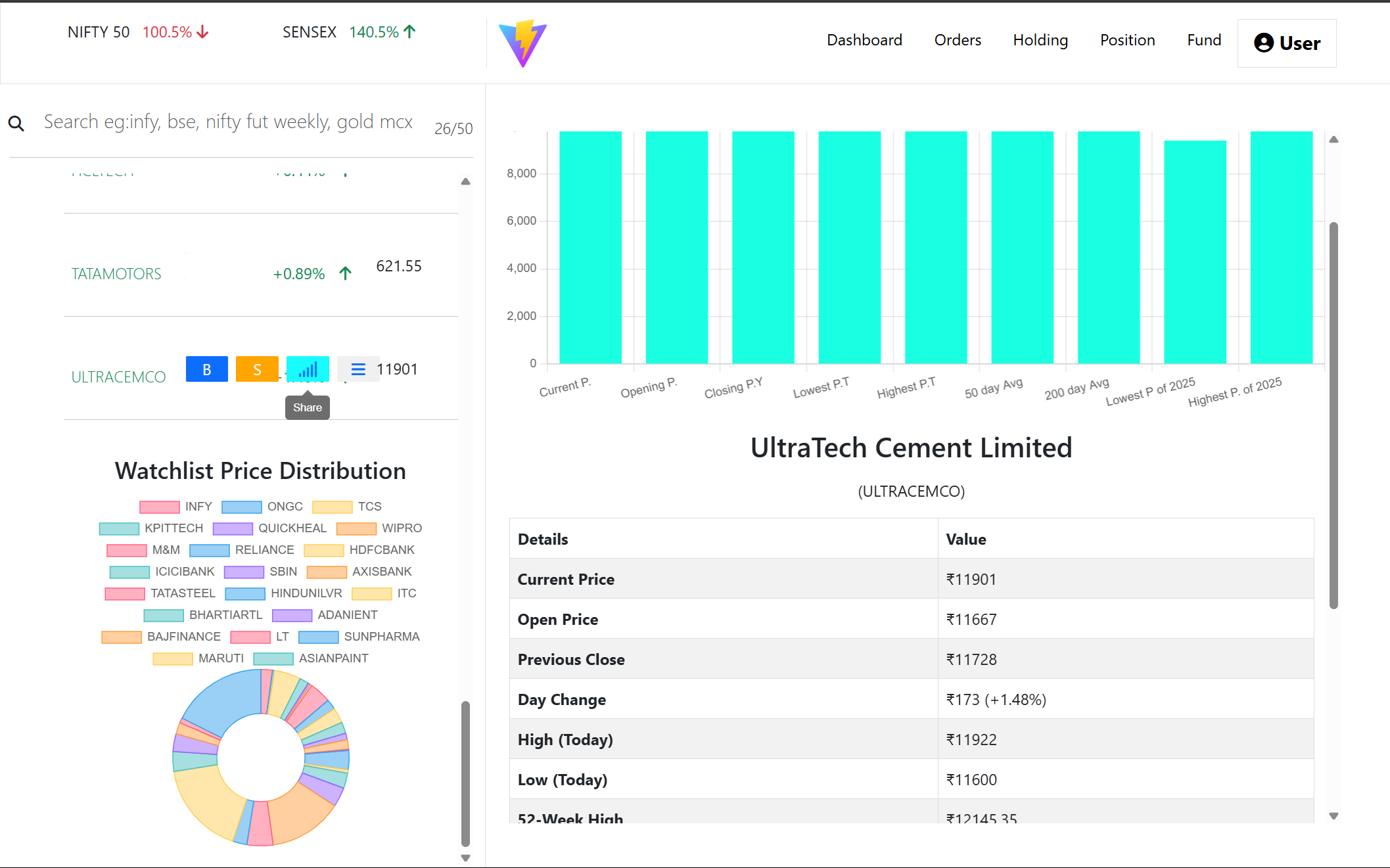
Task: Click the TCS legend color swatch
Action: pos(333,507)
